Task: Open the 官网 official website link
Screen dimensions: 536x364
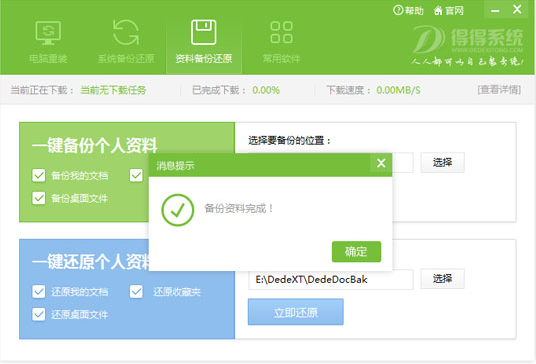Action: click(x=448, y=11)
